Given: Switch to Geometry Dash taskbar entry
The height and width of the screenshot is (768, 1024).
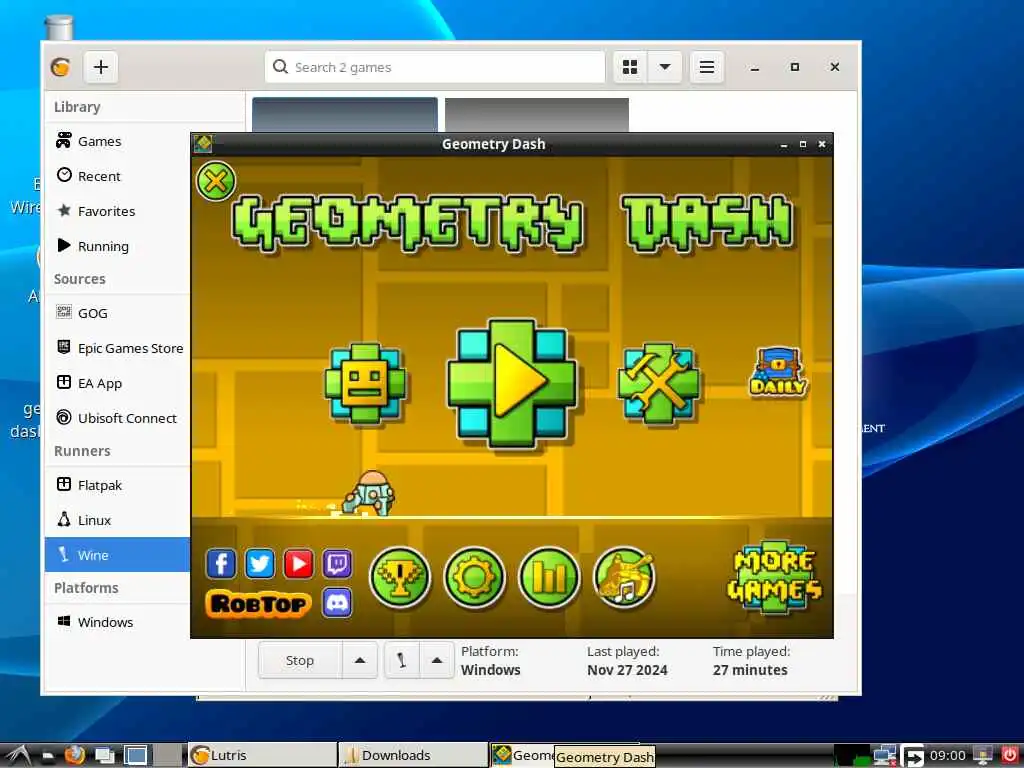Looking at the screenshot, I should tap(523, 755).
